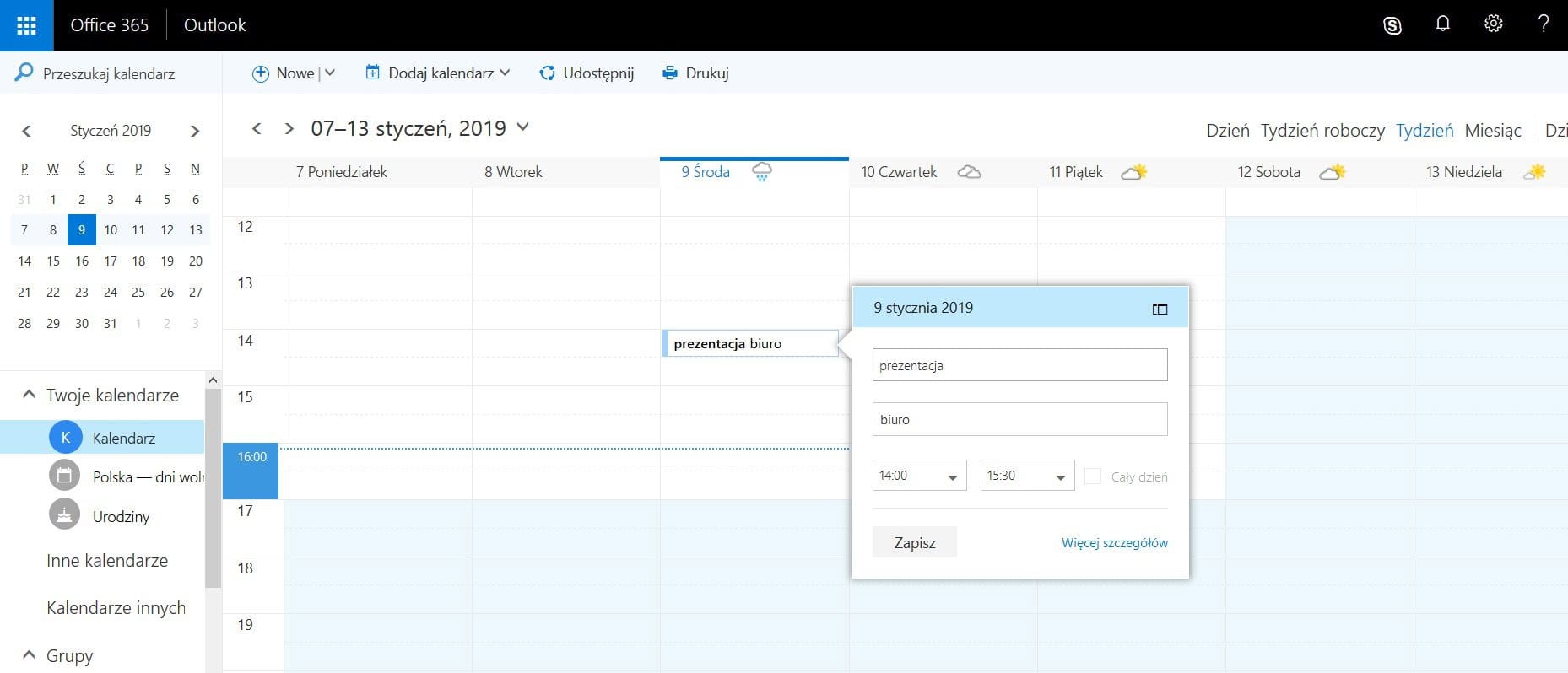
Task: Go to next month in mini calendar
Action: 195,131
